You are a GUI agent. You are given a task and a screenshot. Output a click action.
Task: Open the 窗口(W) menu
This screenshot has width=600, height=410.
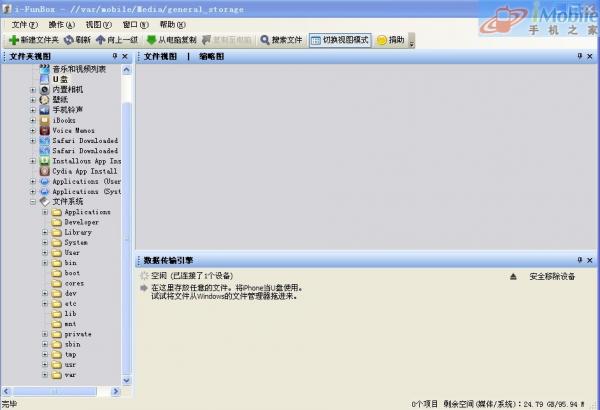[x=135, y=25]
